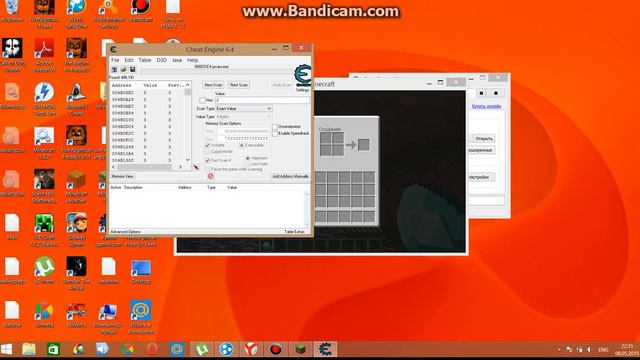Click the Description column header
The image size is (640, 360).
point(133,187)
